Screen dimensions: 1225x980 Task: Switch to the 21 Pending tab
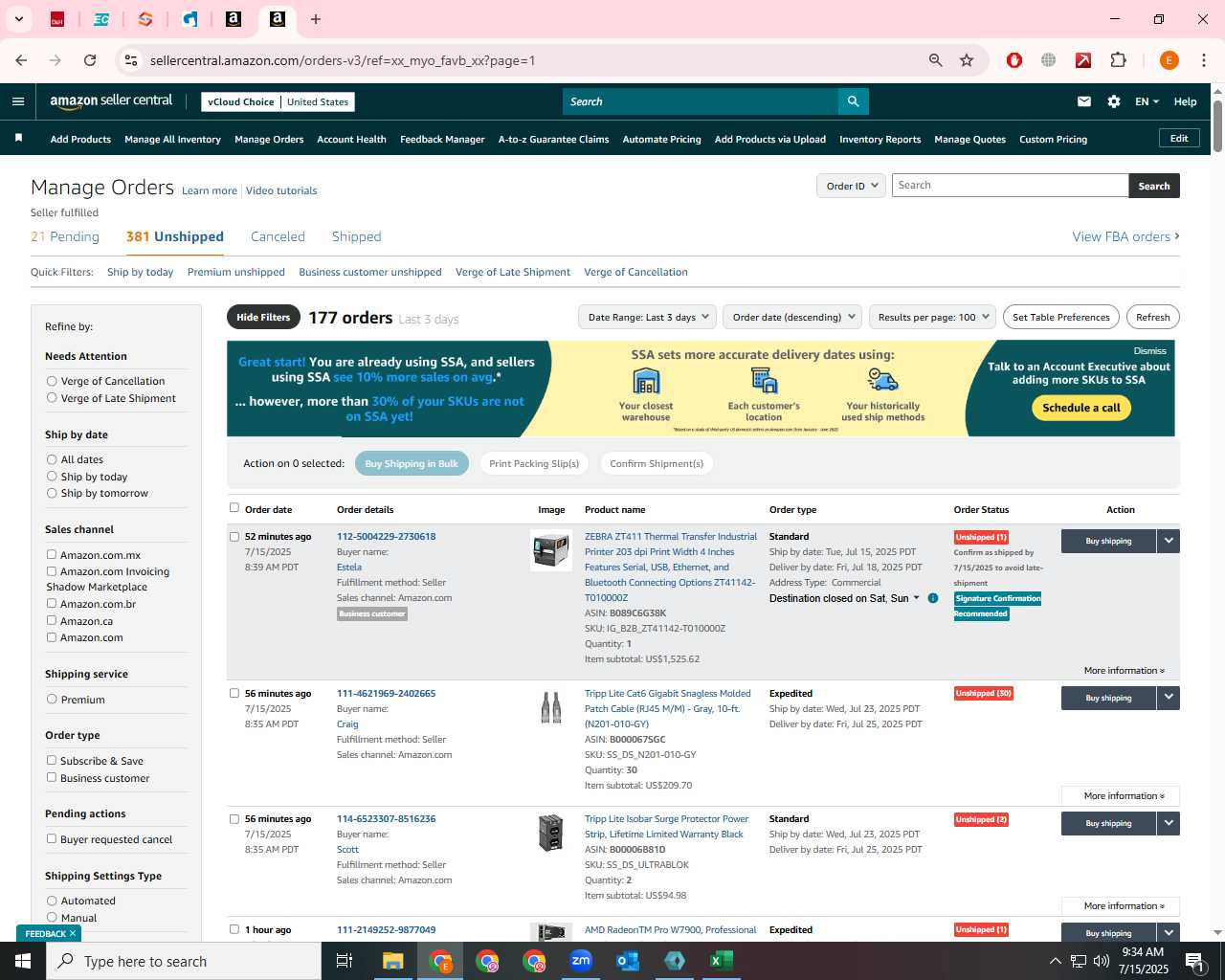[65, 236]
